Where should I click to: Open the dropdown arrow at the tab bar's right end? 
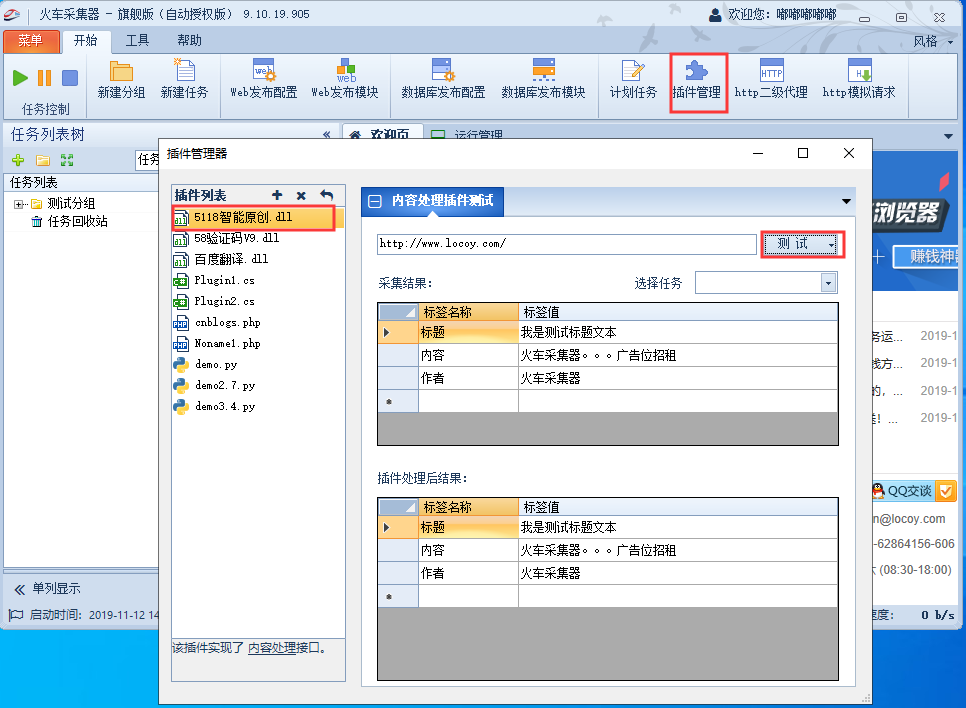pos(948,136)
